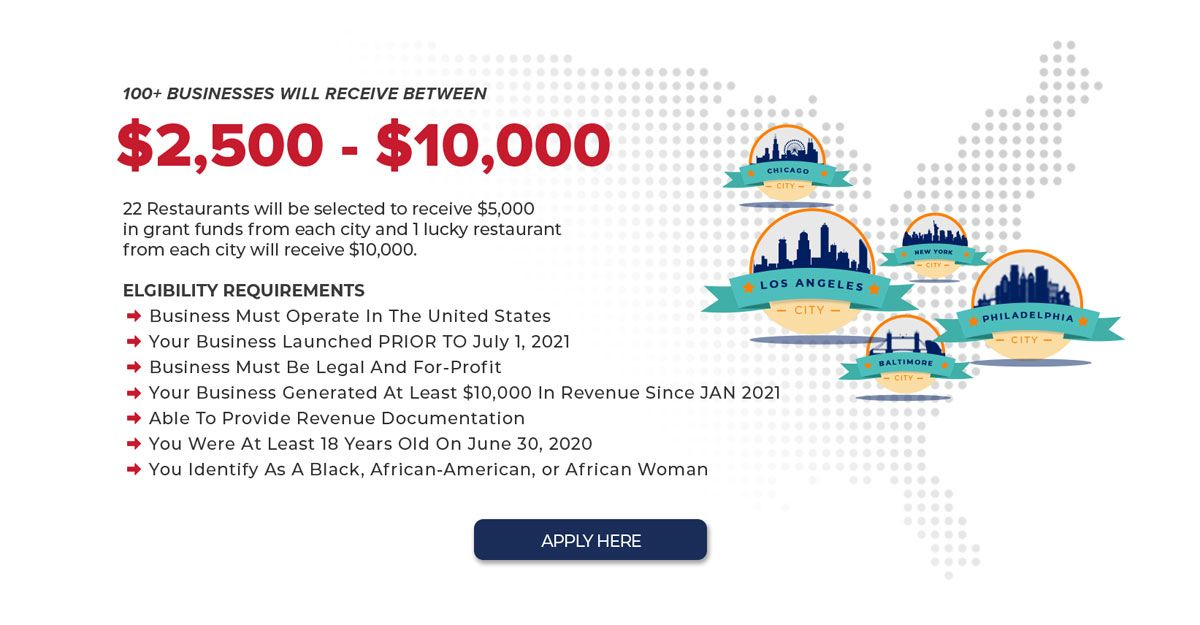The image size is (1200, 625).
Task: Click red arrow beside 18 Years Old requirement
Action: (133, 444)
